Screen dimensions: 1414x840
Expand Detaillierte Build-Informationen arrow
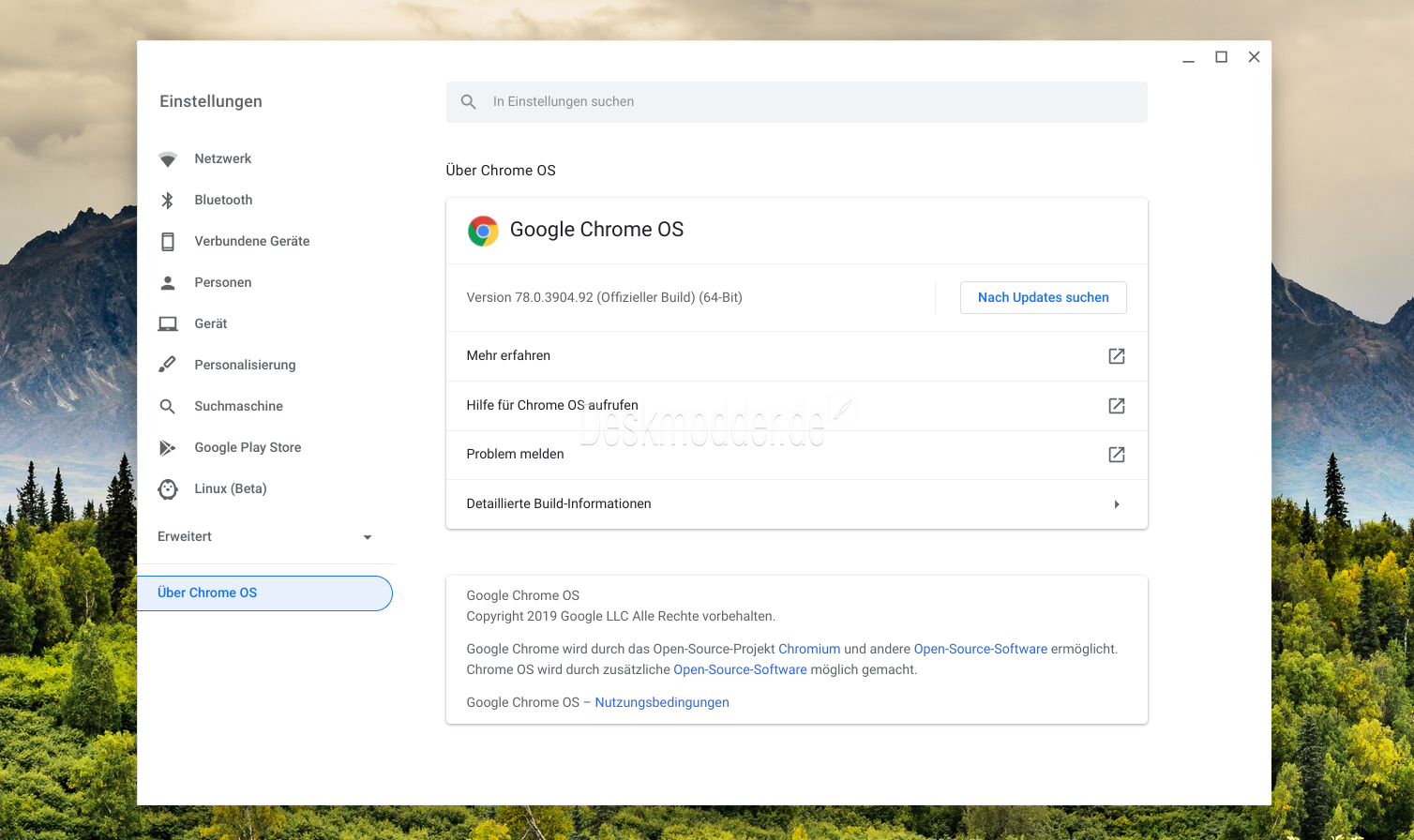point(1117,504)
